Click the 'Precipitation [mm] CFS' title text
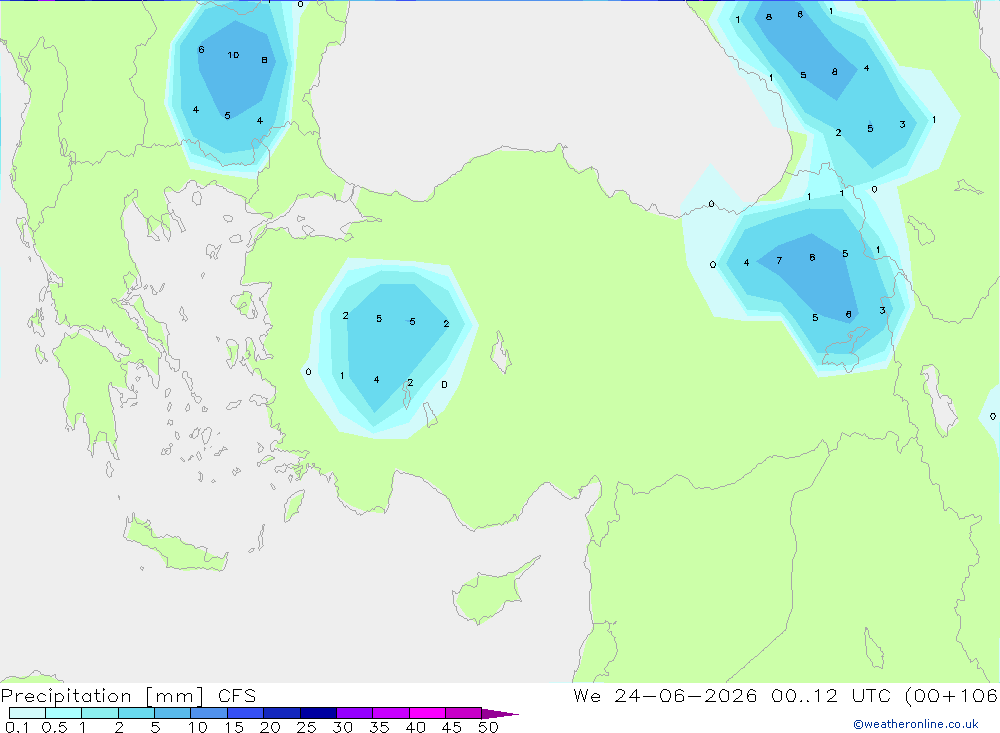1000x733 pixels. point(128,696)
